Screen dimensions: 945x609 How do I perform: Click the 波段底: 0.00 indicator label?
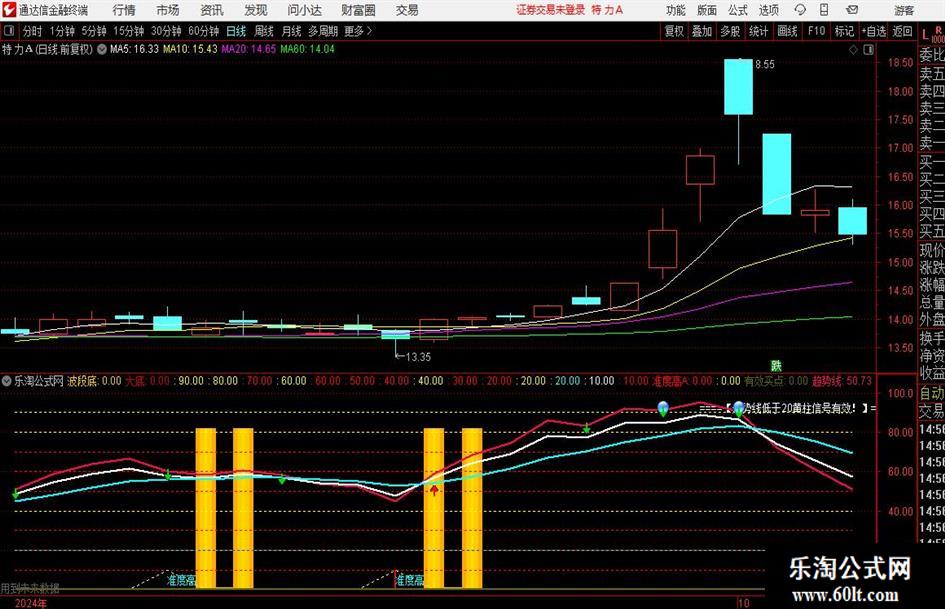pyautogui.click(x=94, y=381)
